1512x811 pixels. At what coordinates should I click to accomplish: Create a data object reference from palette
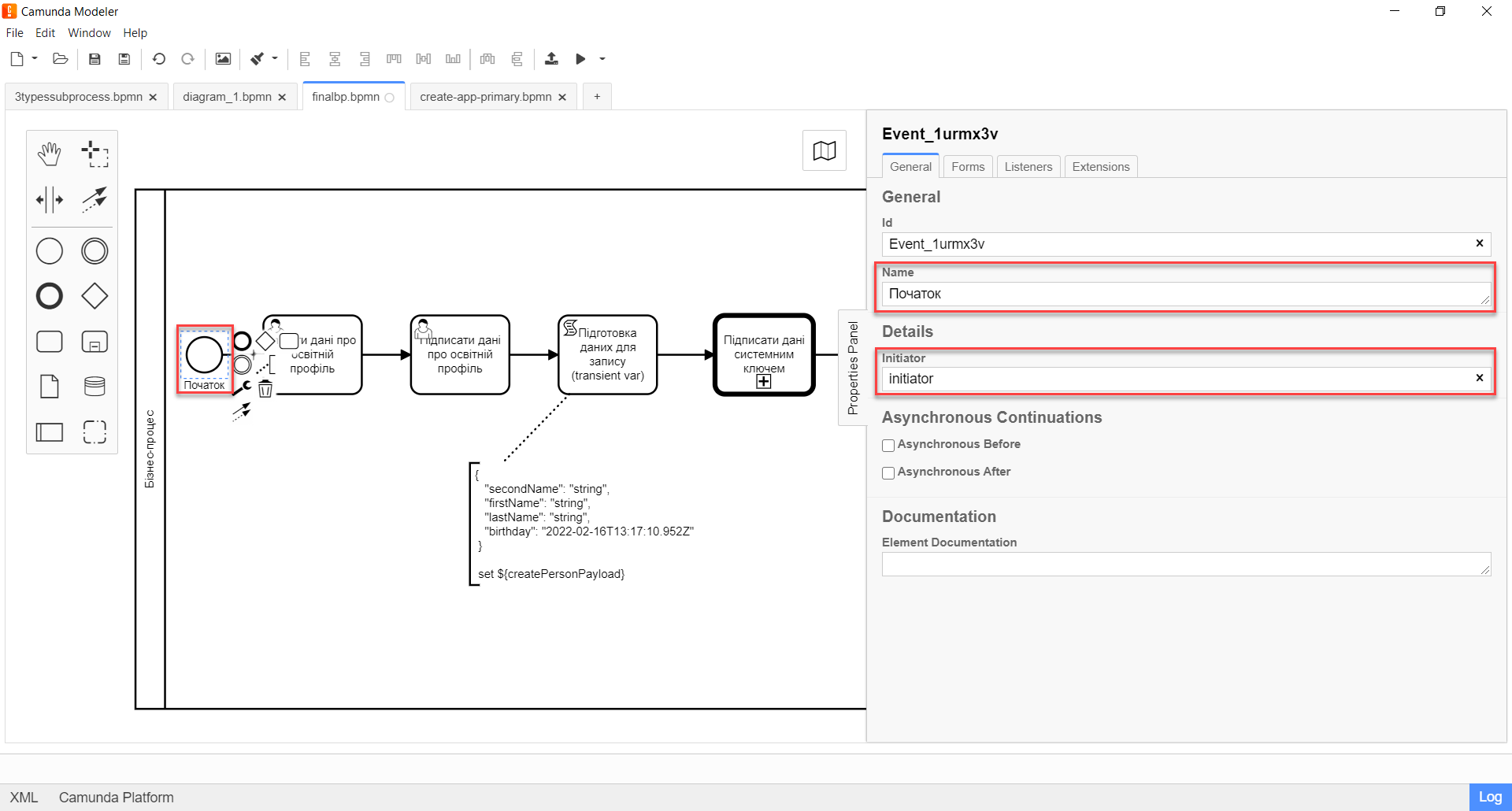tap(49, 387)
